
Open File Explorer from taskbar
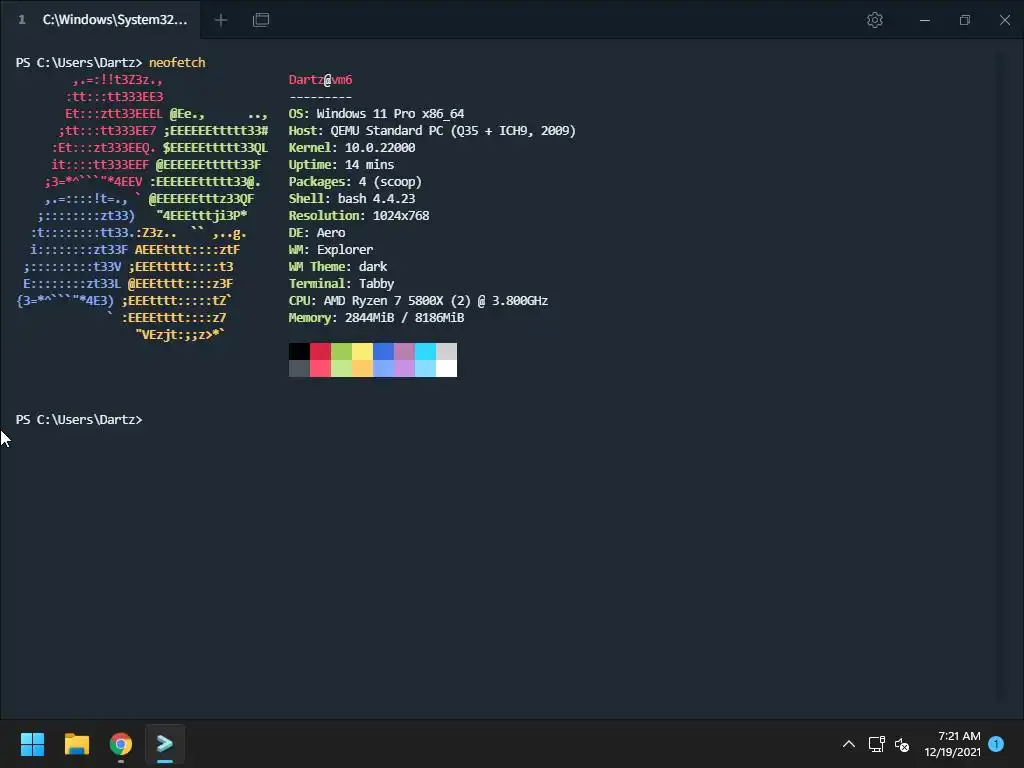tap(76, 744)
